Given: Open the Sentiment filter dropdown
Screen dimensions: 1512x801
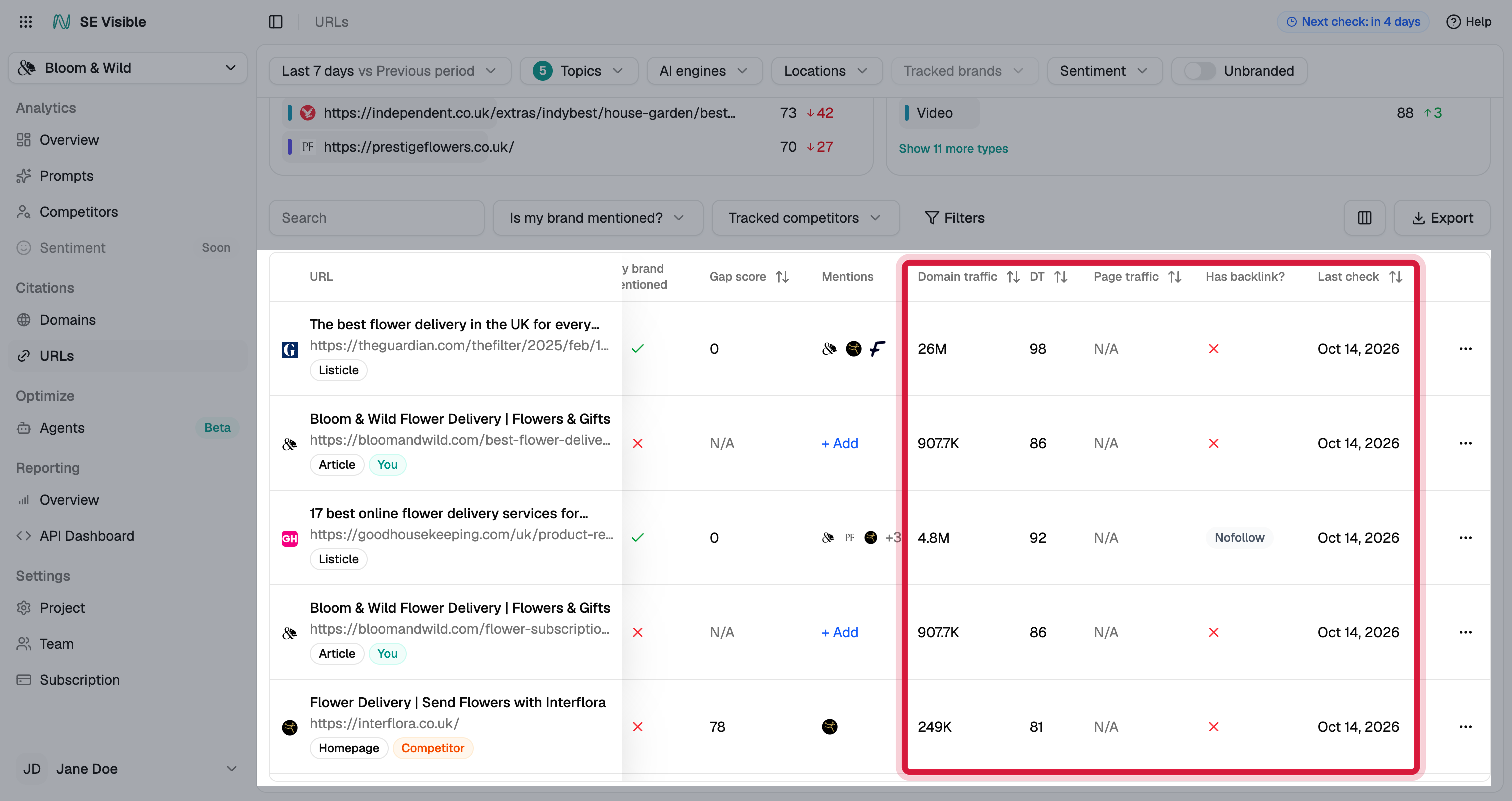Looking at the screenshot, I should [1104, 71].
